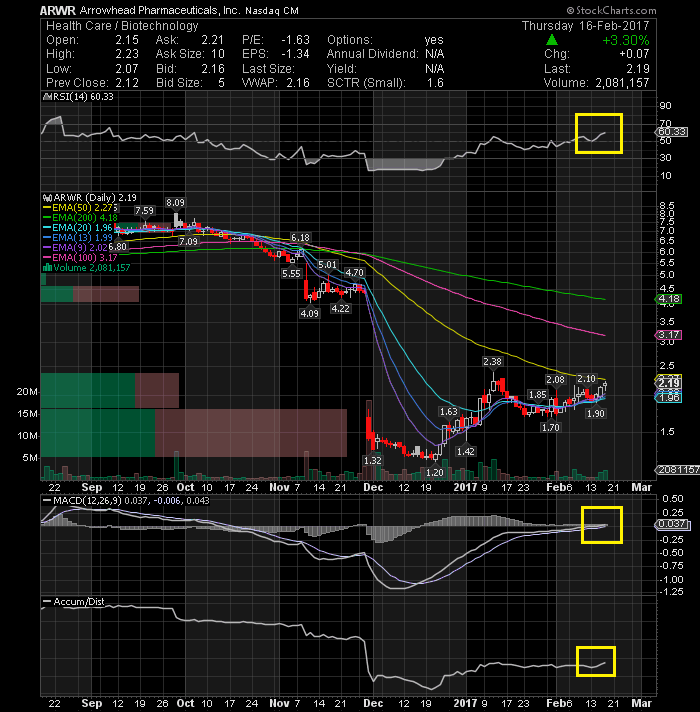Click the 1.90 price label
Image resolution: width=700 pixels, height=712 pixels.
click(596, 414)
